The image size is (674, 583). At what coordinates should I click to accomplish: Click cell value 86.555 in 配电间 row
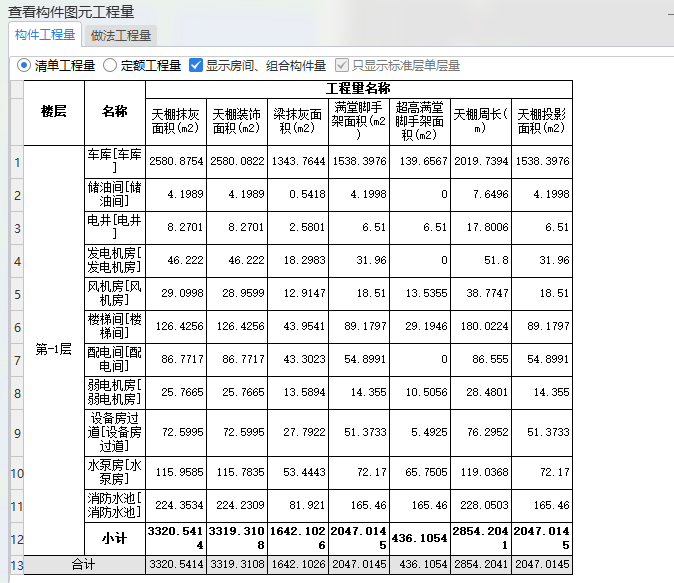click(x=481, y=360)
